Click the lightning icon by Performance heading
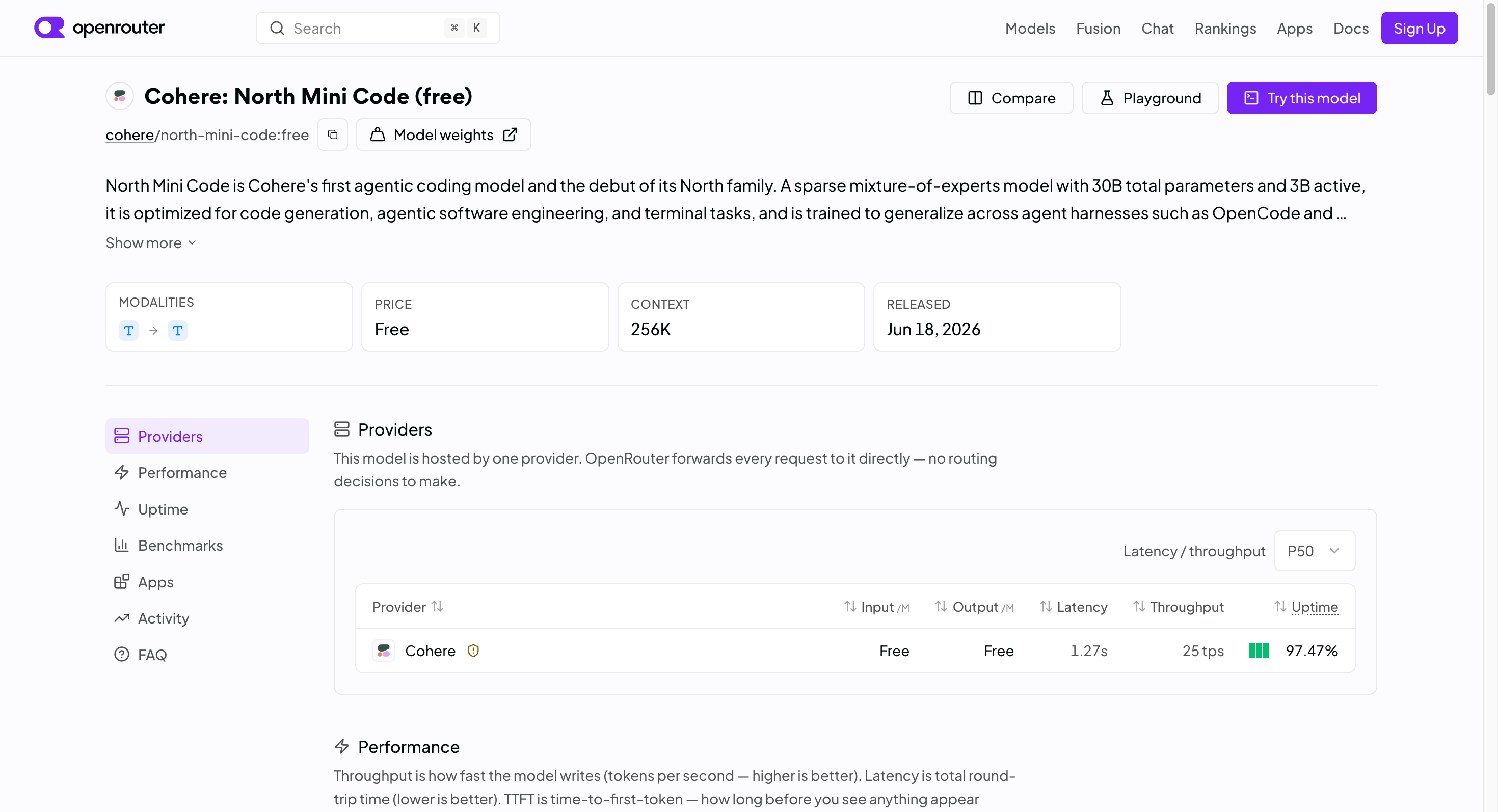 coord(342,747)
